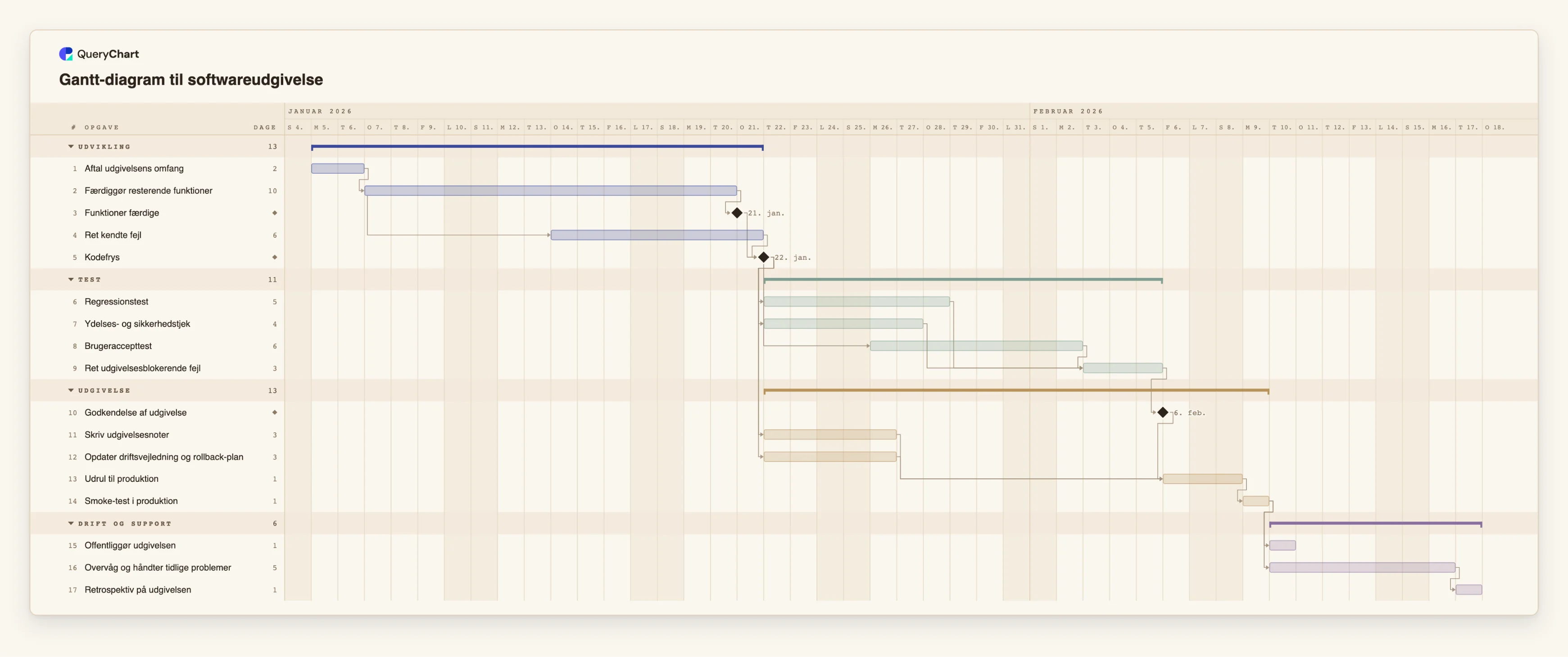
Task: Select the Retrospektiv på udgivelsen bar
Action: pos(1469,590)
